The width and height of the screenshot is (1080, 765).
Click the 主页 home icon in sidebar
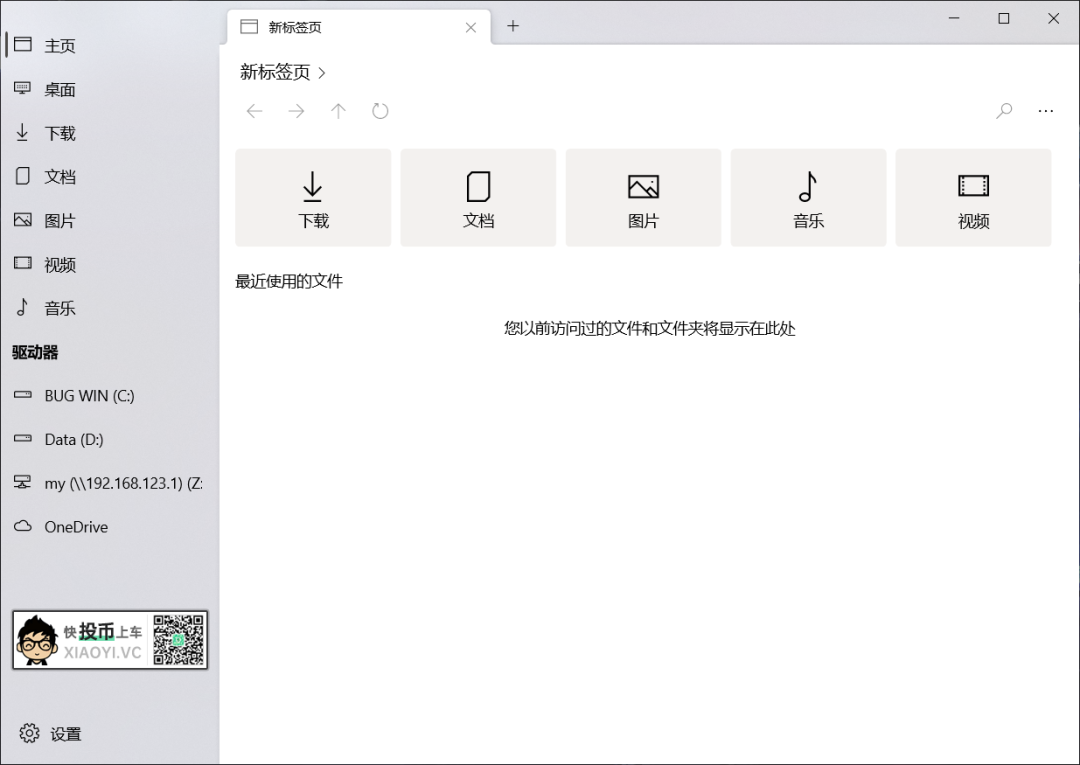pos(23,45)
